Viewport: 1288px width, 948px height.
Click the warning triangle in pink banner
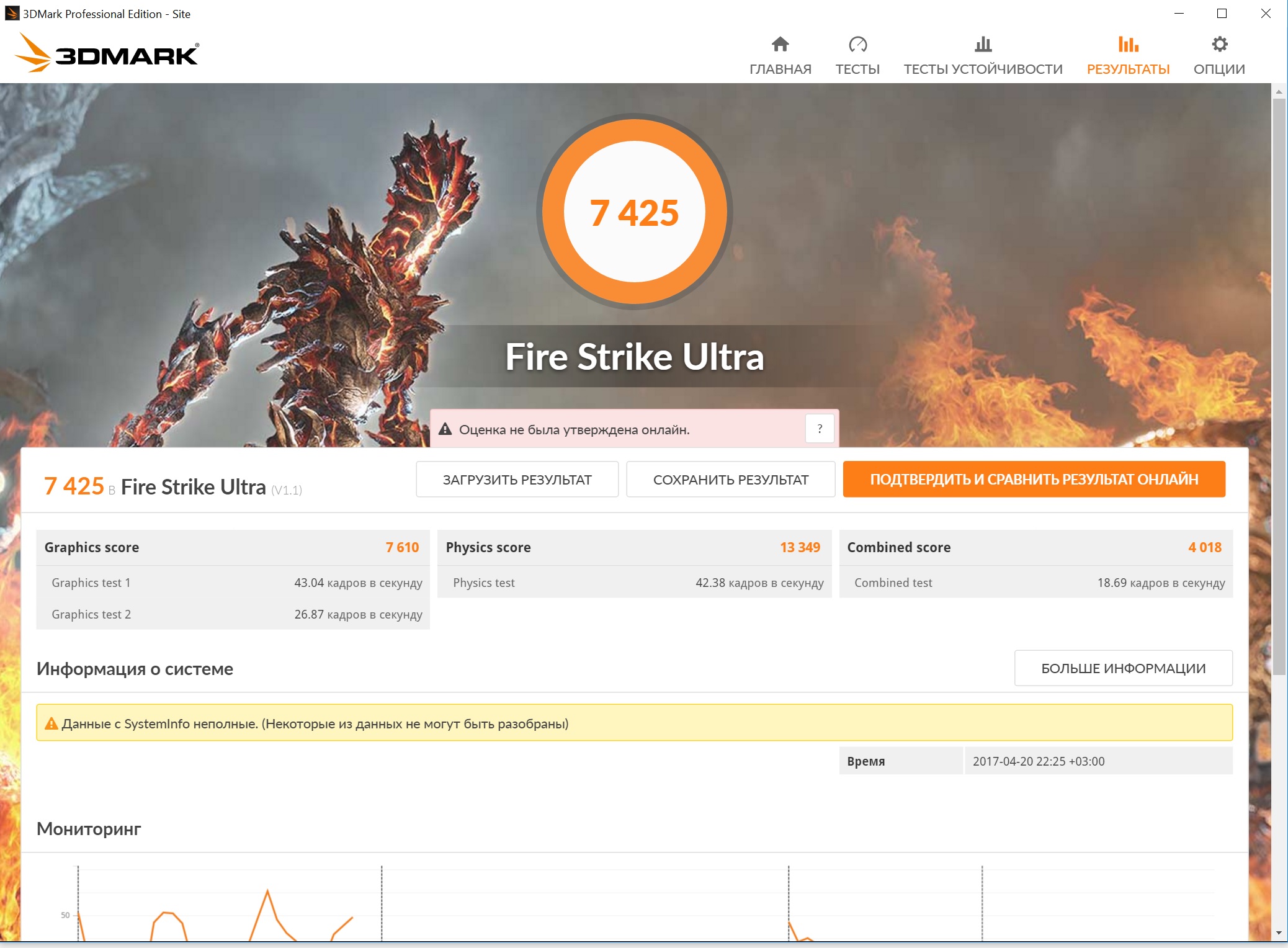point(445,429)
